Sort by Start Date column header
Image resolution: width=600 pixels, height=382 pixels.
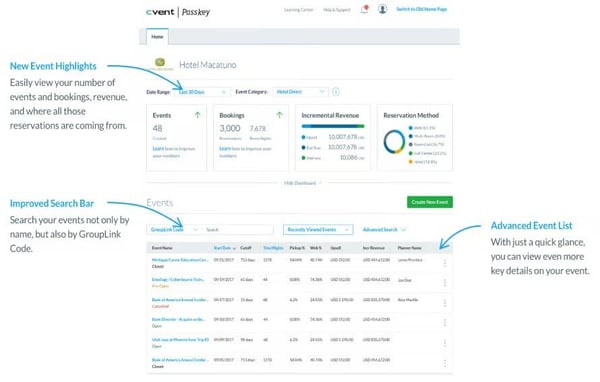coord(222,248)
